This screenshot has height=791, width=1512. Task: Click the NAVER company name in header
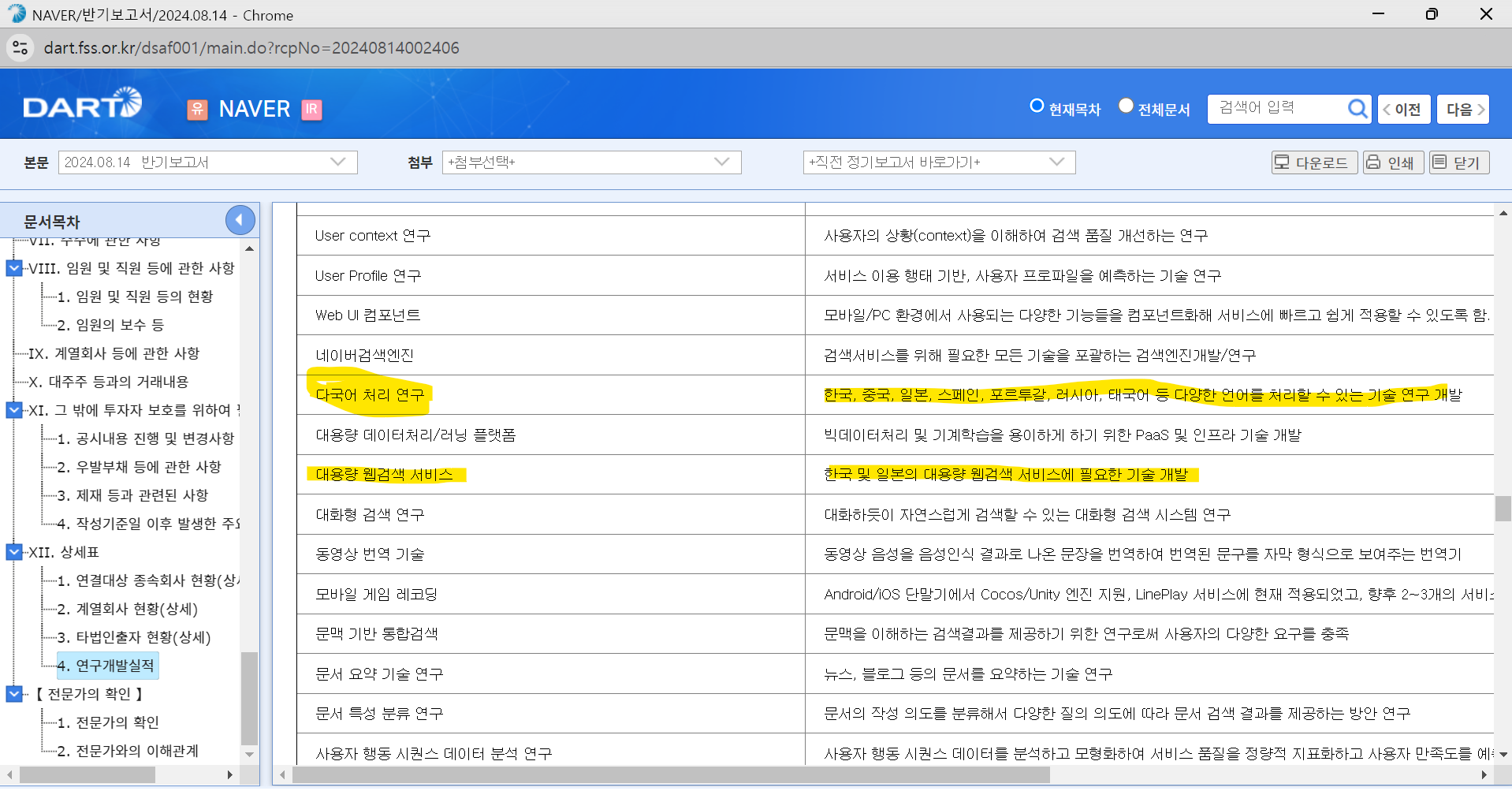(x=254, y=109)
